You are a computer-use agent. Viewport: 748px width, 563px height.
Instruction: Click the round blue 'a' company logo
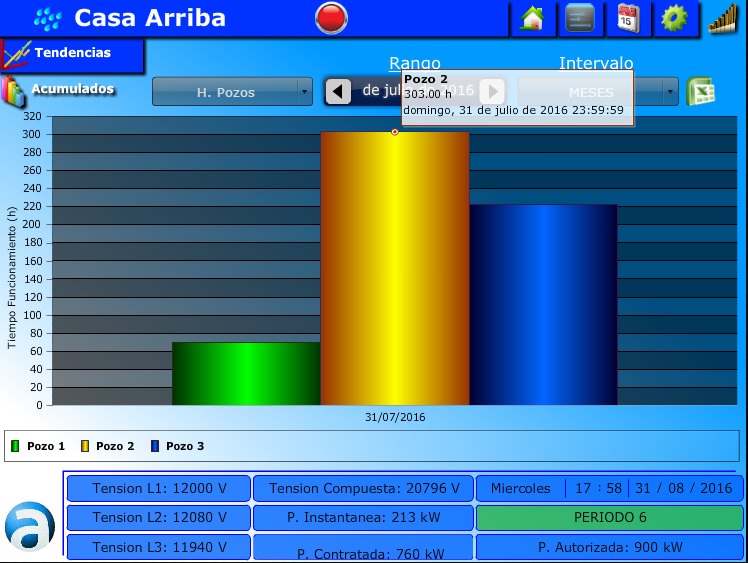(x=30, y=526)
